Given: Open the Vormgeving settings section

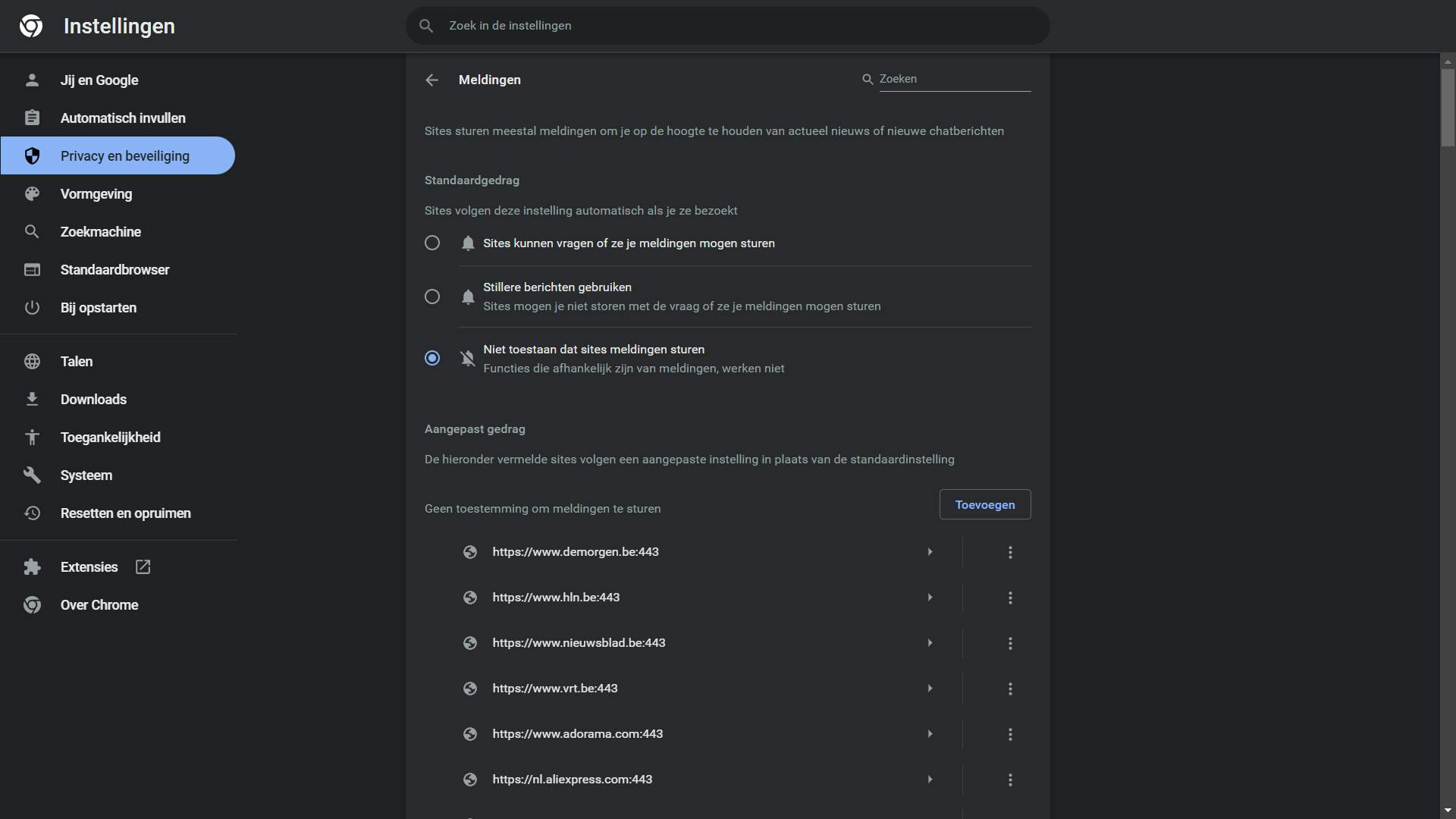Looking at the screenshot, I should click(96, 194).
